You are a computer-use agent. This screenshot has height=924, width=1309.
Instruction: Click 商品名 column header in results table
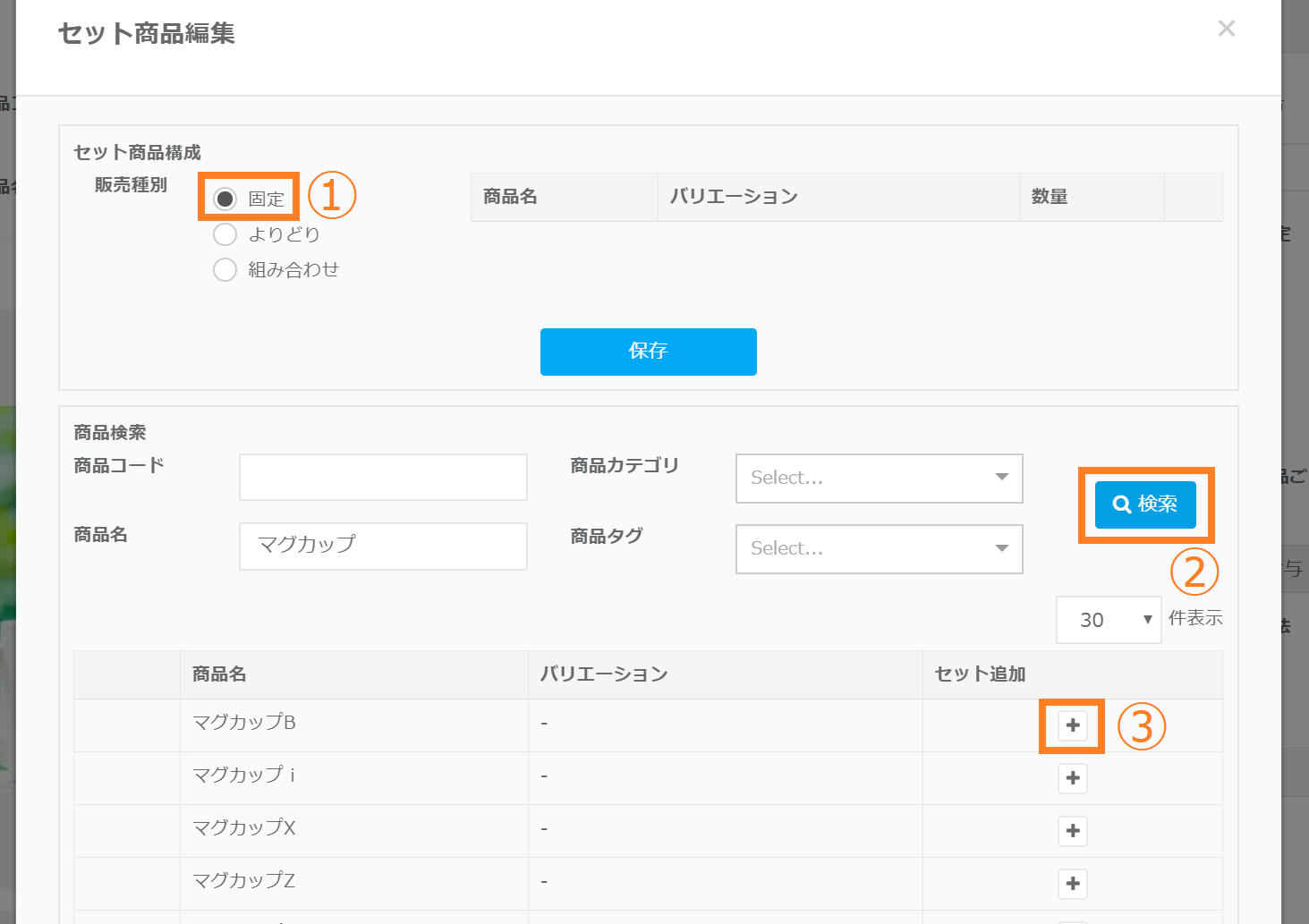[219, 674]
